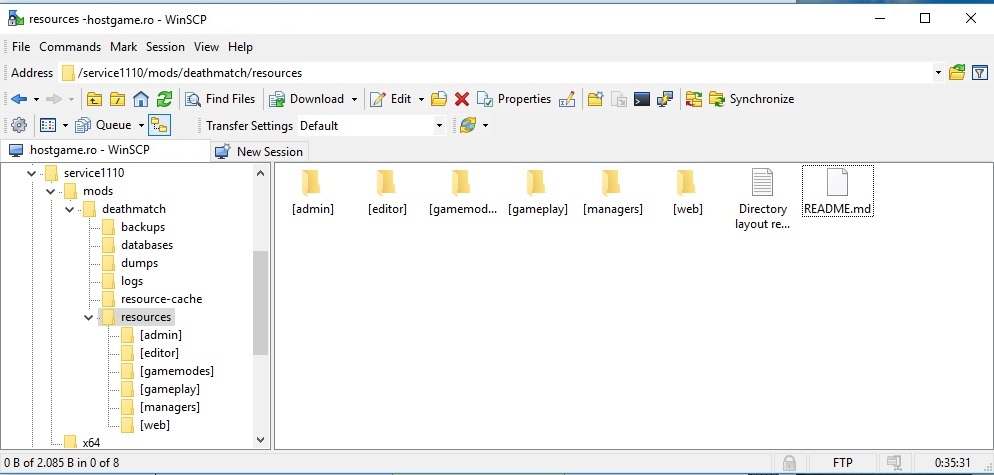Click the Download button
Viewport: 994px width, 475px height.
[x=307, y=99]
